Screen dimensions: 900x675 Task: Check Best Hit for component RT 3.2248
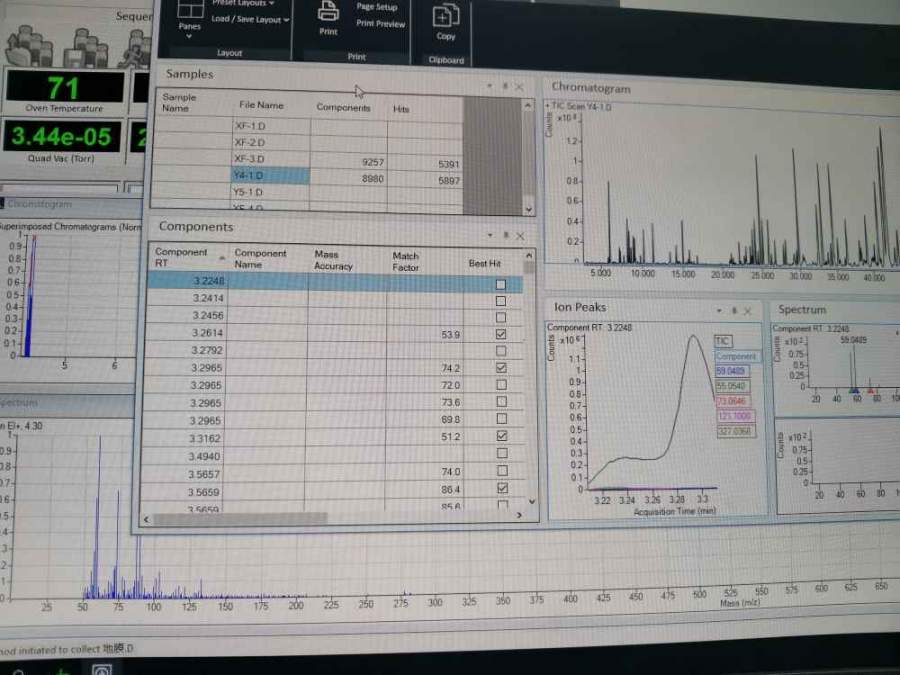(501, 284)
